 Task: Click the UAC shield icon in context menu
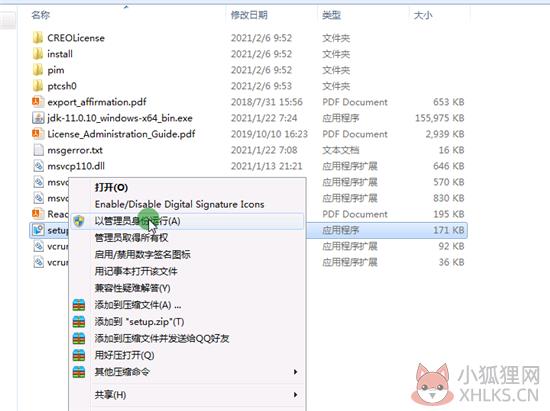click(79, 221)
